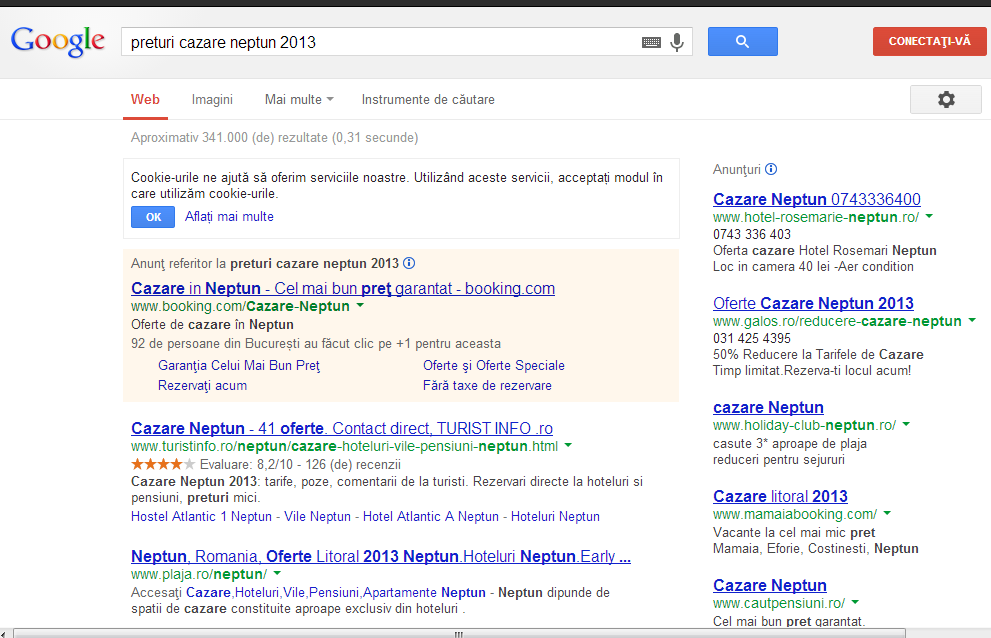Open 'Cazare Neptun 0743336400' ad
The image size is (991, 638).
pyautogui.click(x=817, y=199)
